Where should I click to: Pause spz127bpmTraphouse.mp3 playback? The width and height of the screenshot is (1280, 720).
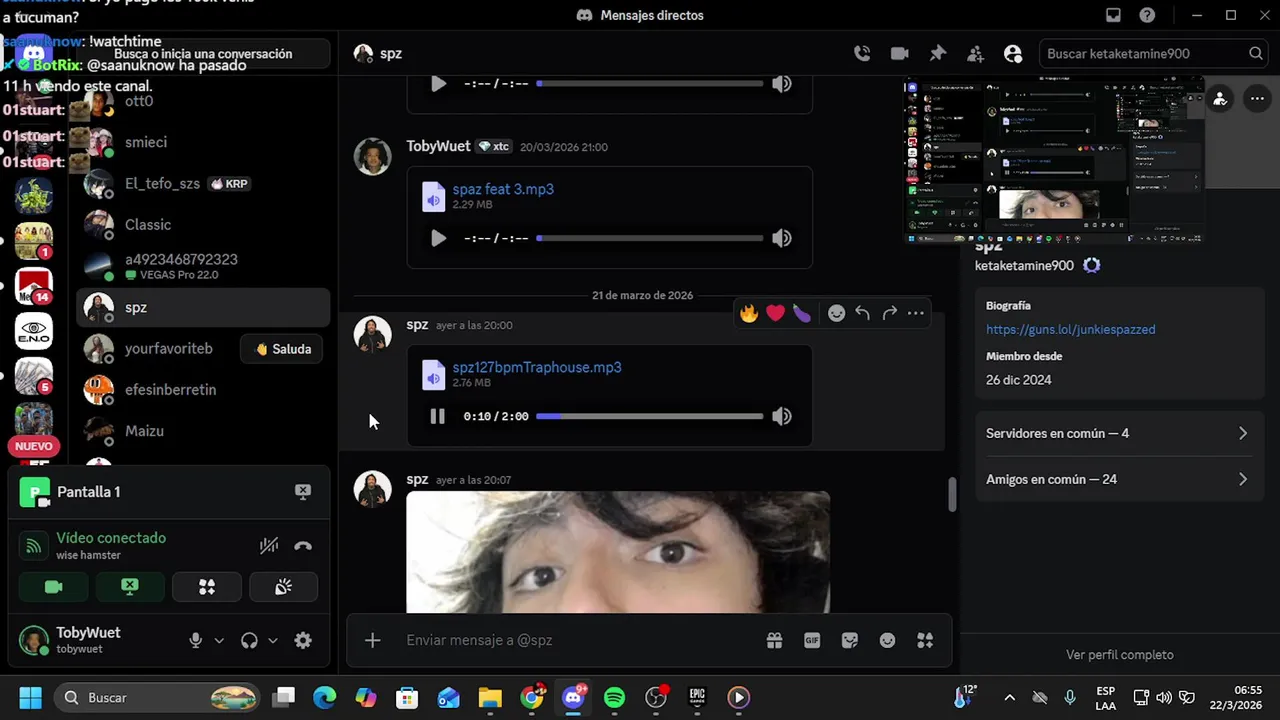click(x=437, y=416)
